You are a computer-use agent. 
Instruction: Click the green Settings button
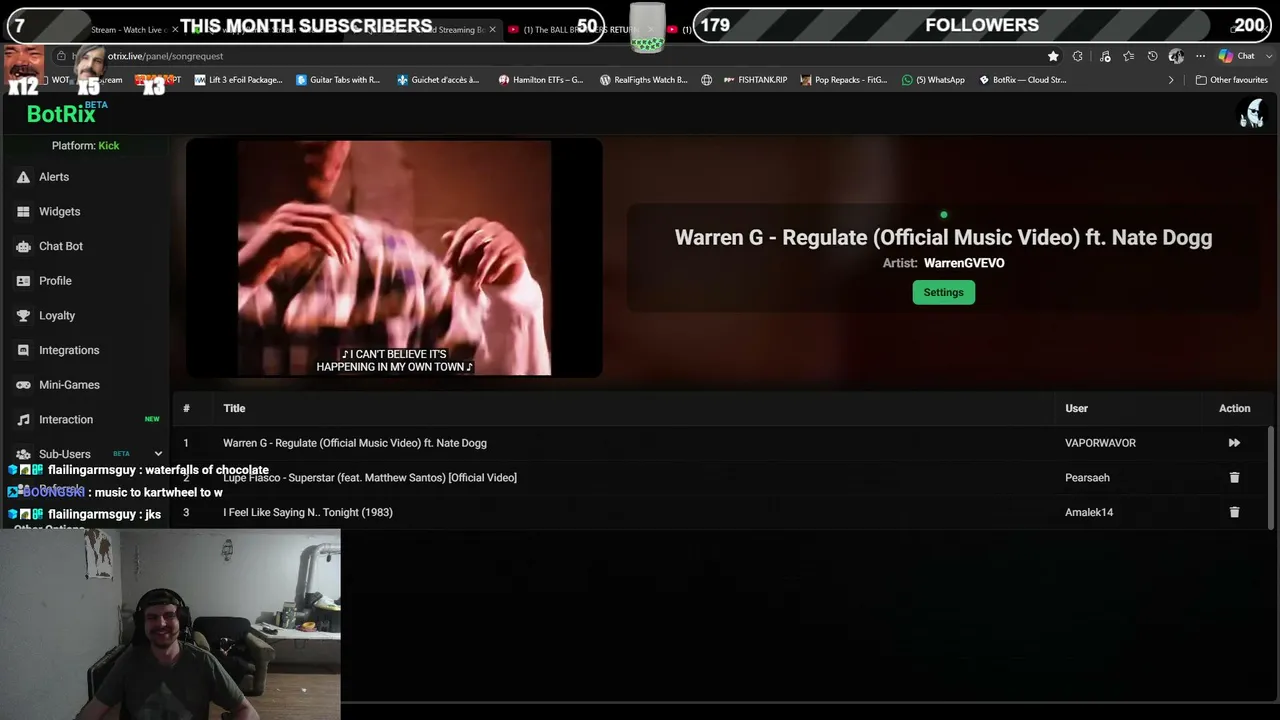943,292
